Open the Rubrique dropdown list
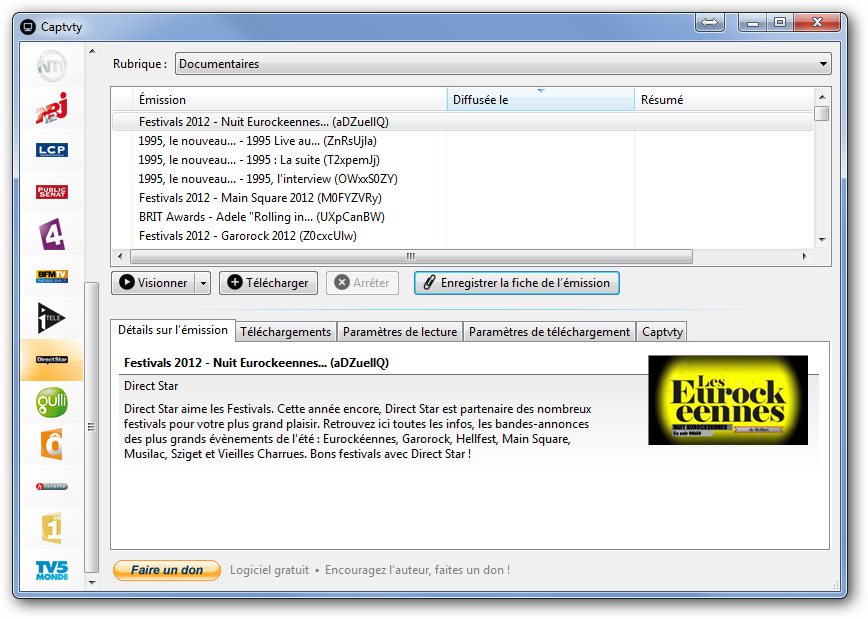 [503, 64]
